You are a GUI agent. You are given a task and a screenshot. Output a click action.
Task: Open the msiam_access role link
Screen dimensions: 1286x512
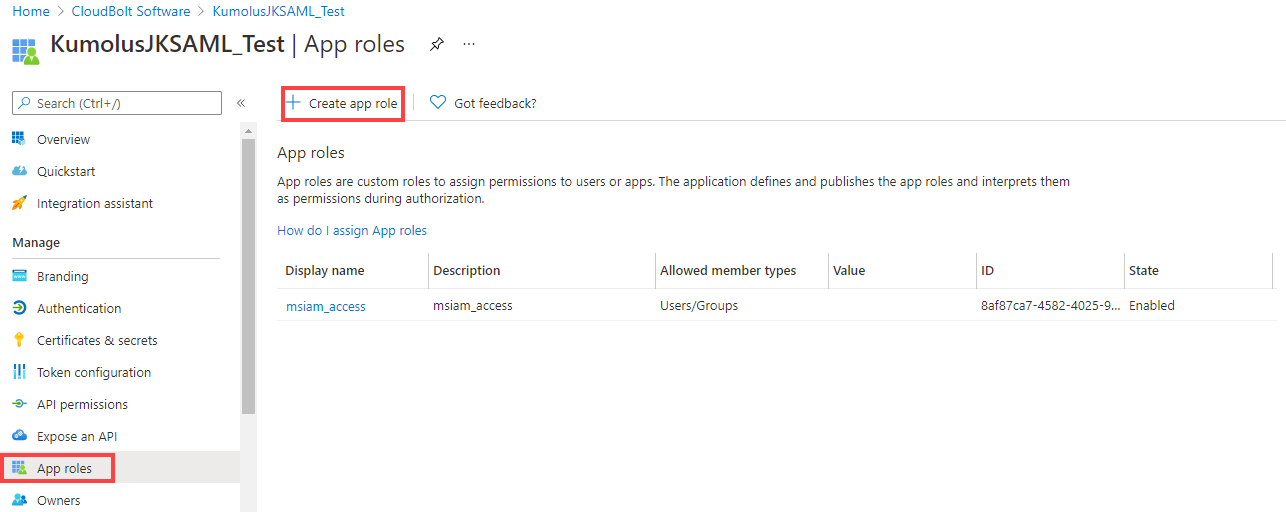[x=326, y=306]
